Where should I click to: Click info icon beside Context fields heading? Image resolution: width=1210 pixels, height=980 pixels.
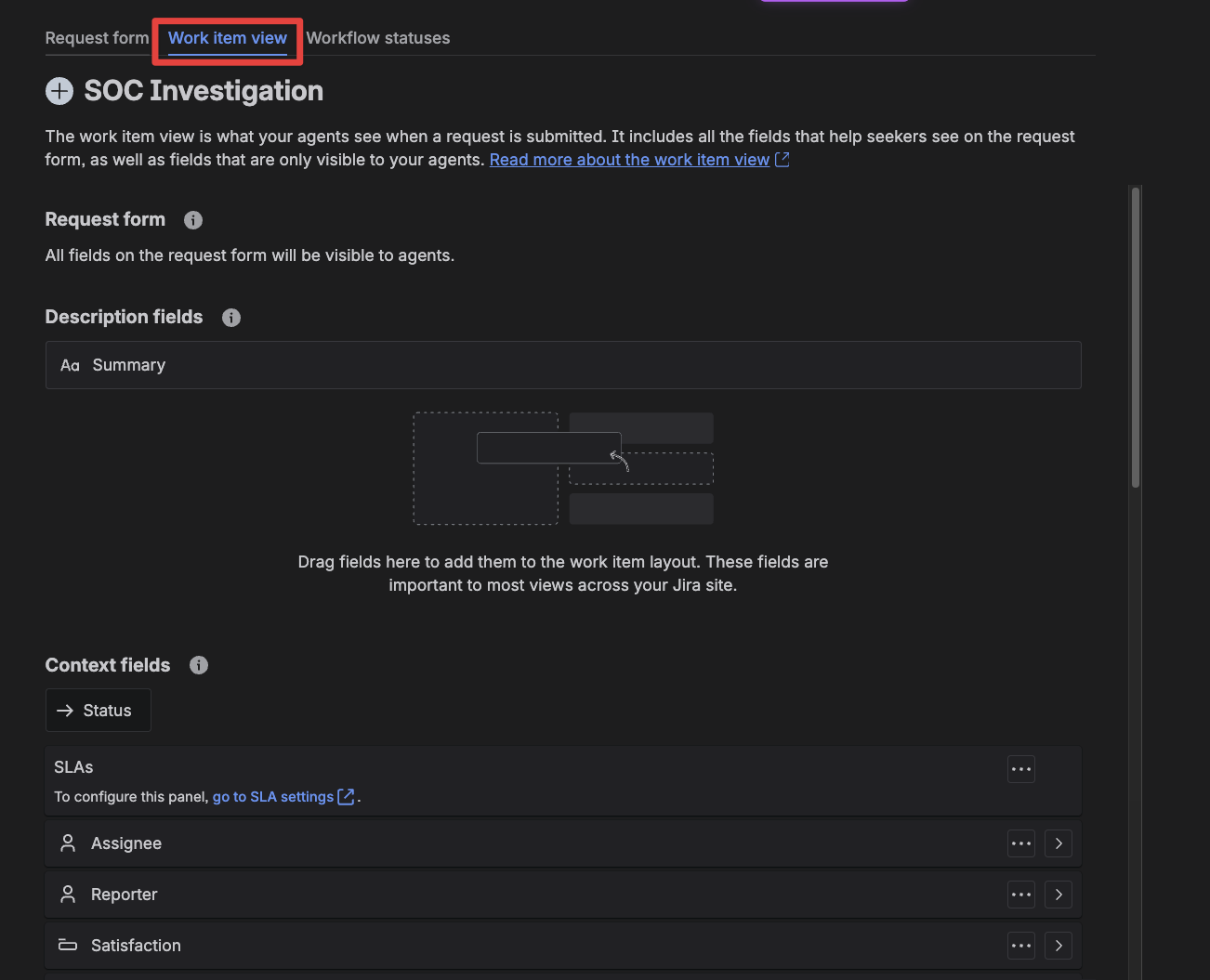[x=199, y=665]
